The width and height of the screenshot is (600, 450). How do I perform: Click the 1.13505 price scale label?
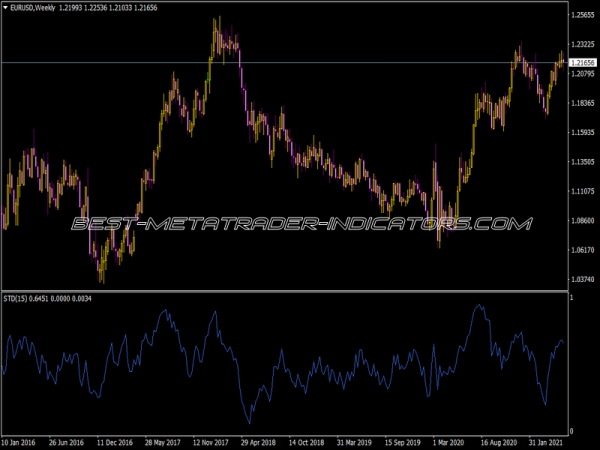click(581, 161)
